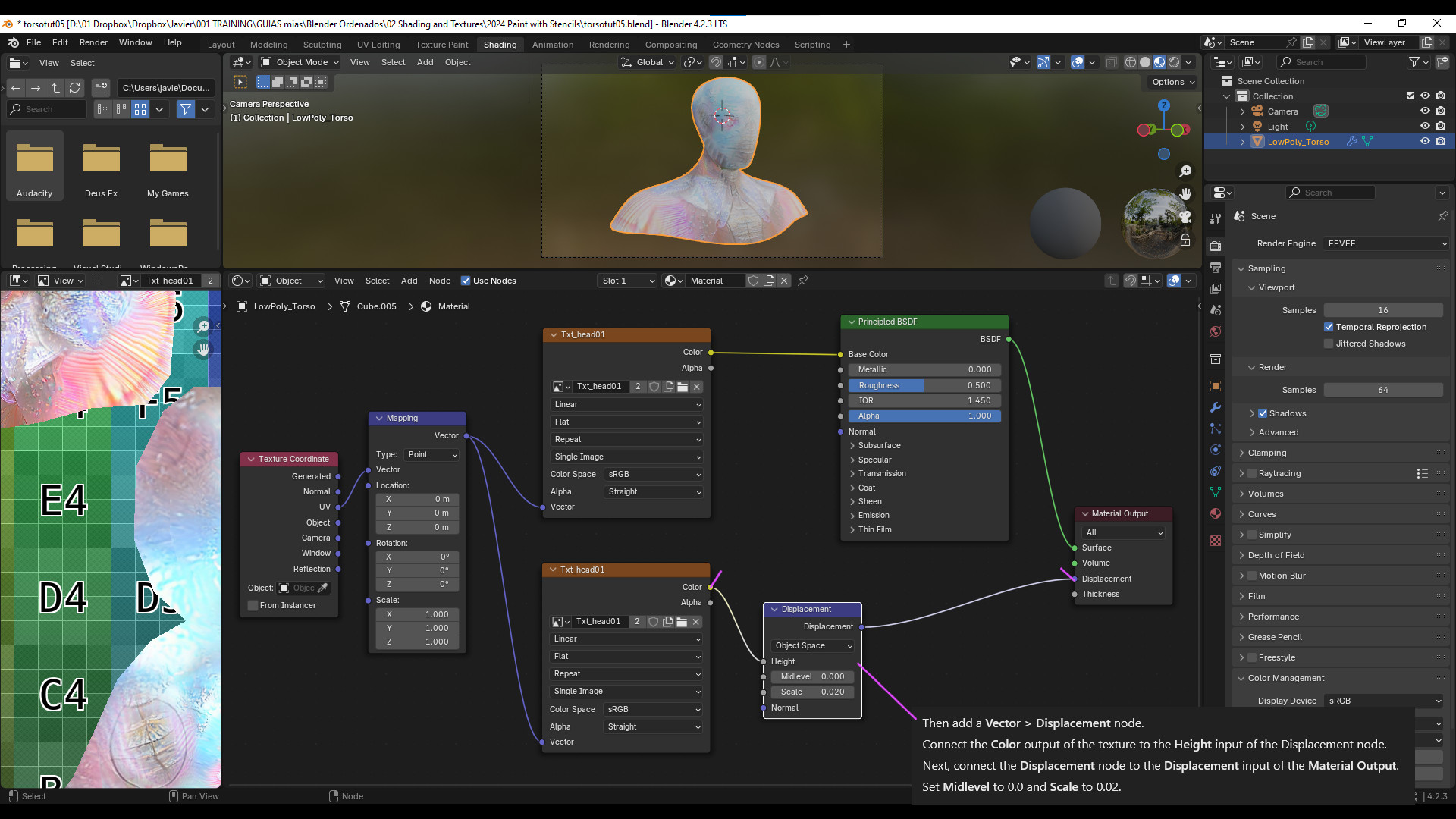Hide the Camera in the outliner viewport

1425,111
